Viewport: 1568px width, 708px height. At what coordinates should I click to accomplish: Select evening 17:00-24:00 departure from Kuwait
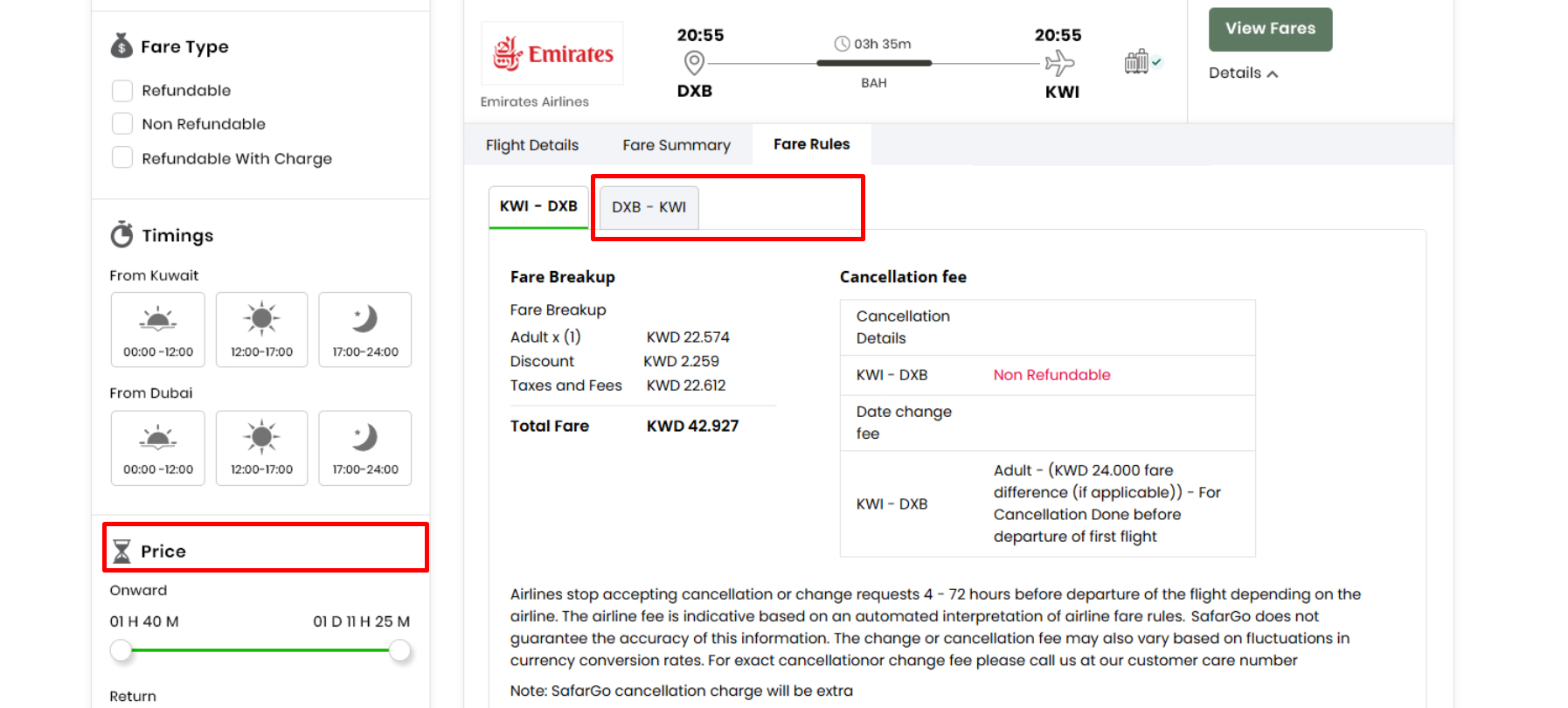tap(364, 330)
